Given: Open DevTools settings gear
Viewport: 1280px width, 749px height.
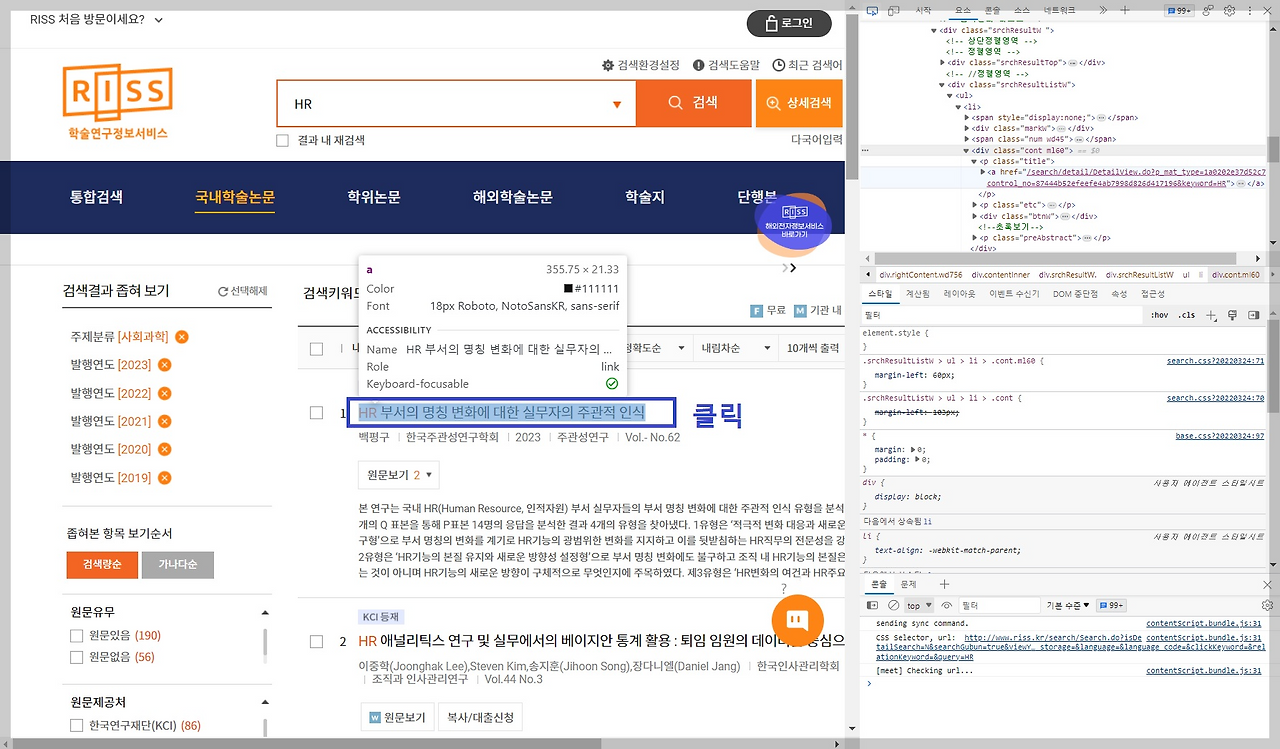Looking at the screenshot, I should click(1230, 10).
